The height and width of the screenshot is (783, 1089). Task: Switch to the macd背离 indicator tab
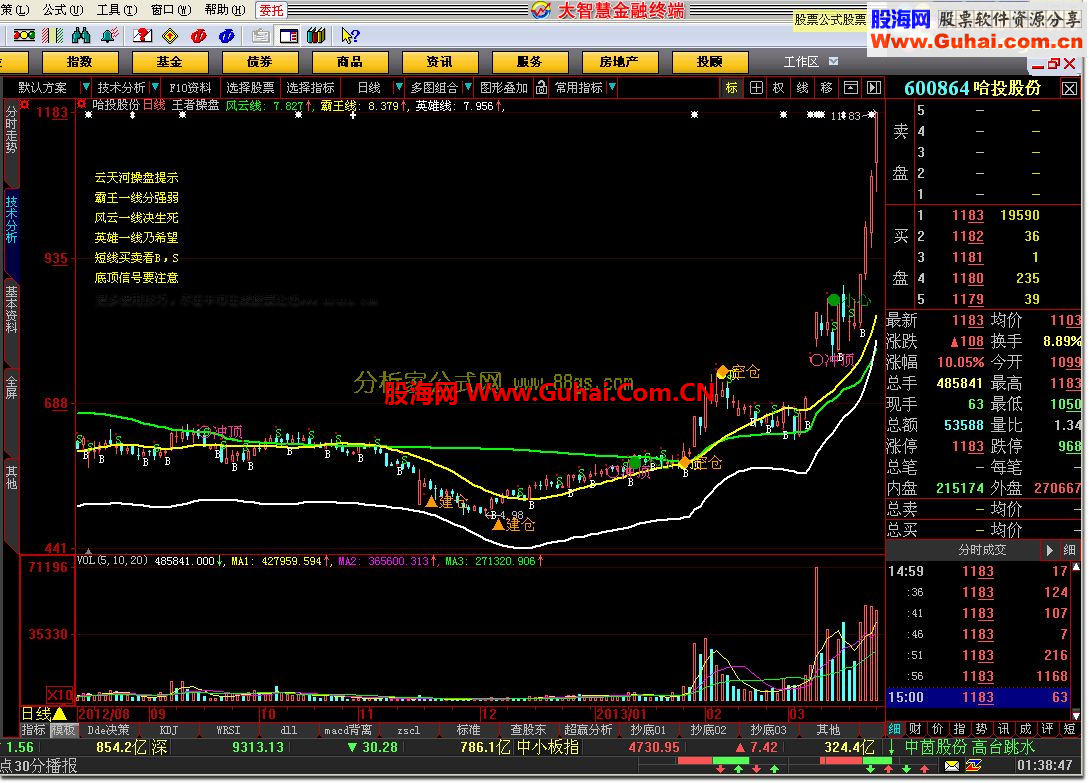pyautogui.click(x=348, y=730)
